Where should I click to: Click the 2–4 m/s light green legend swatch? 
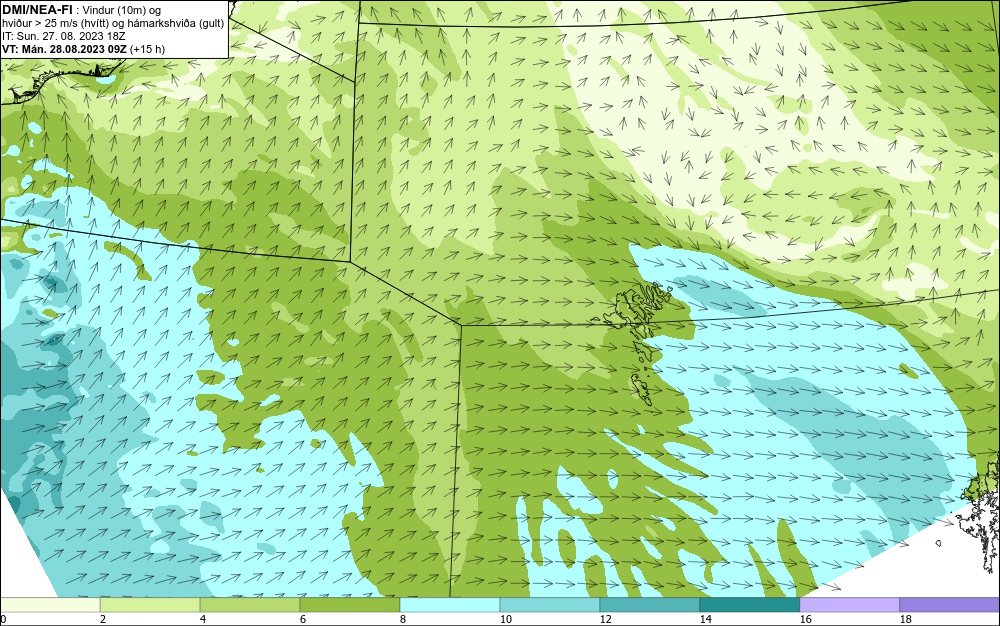[150, 605]
